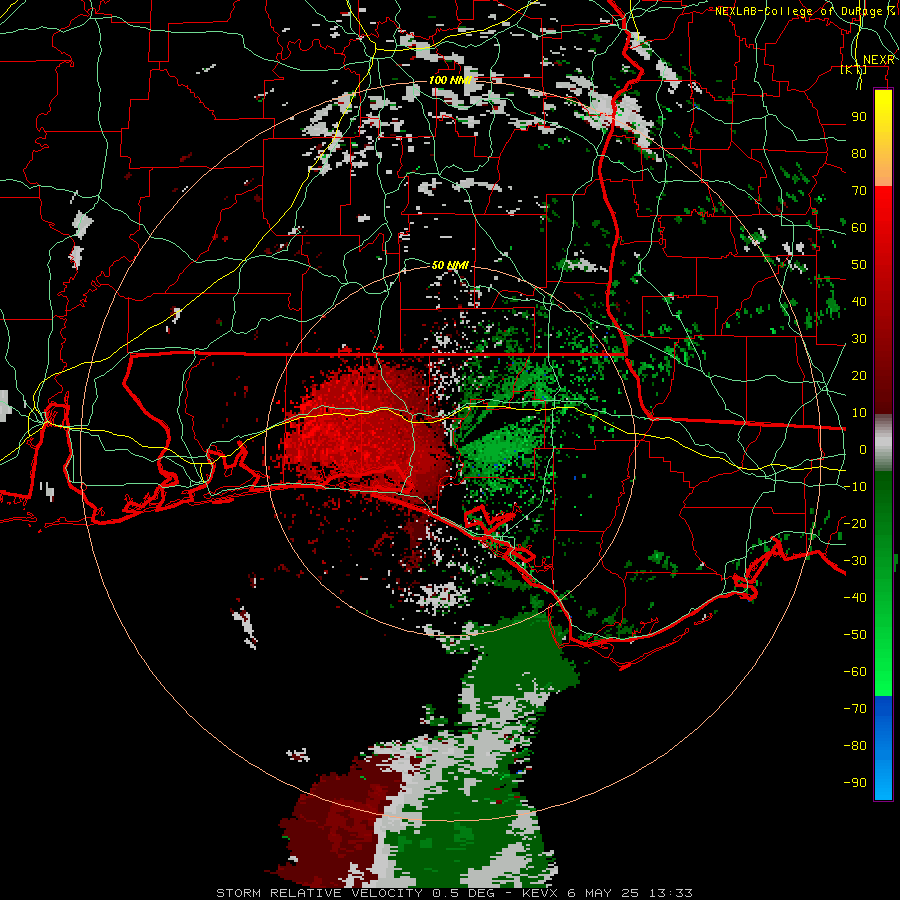This screenshot has width=900, height=900.
Task: Click the '-60' value on velocity scale
Action: 855,672
